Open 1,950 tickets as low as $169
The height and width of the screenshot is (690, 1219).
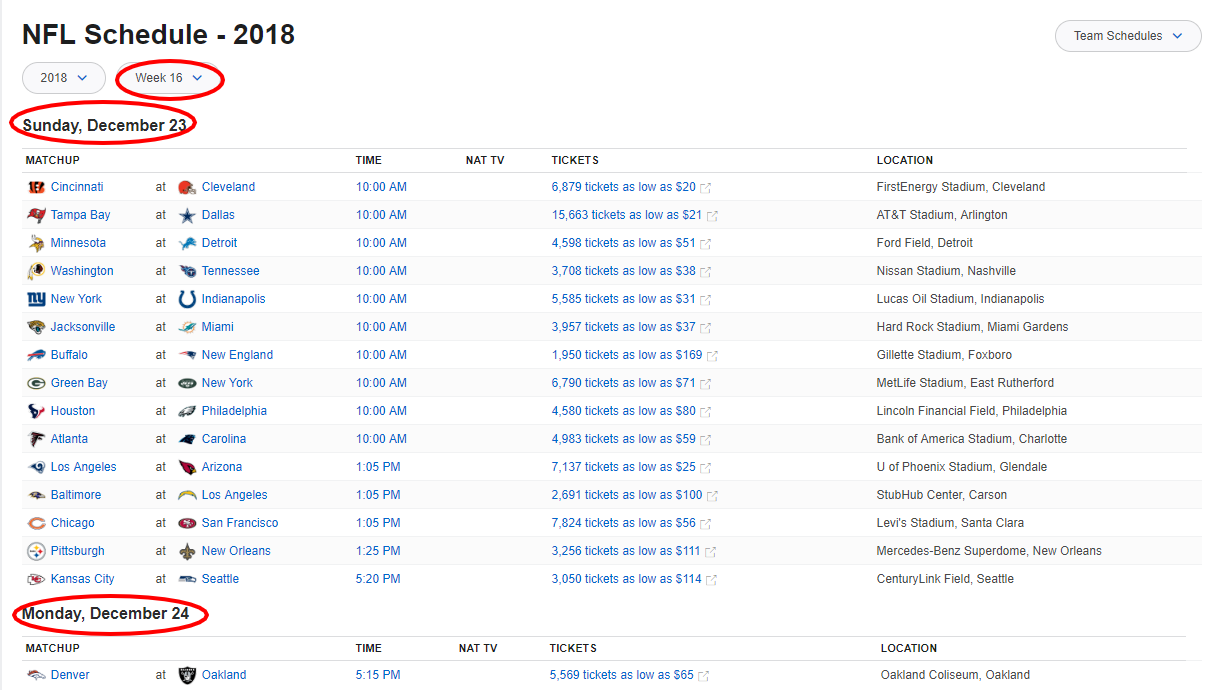(x=627, y=355)
